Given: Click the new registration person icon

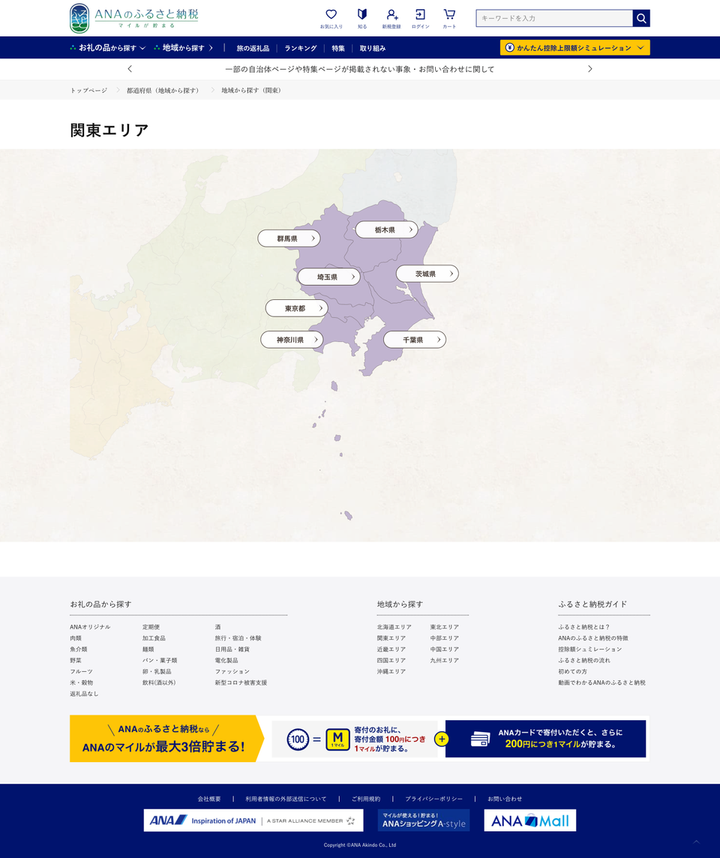Looking at the screenshot, I should click(391, 18).
